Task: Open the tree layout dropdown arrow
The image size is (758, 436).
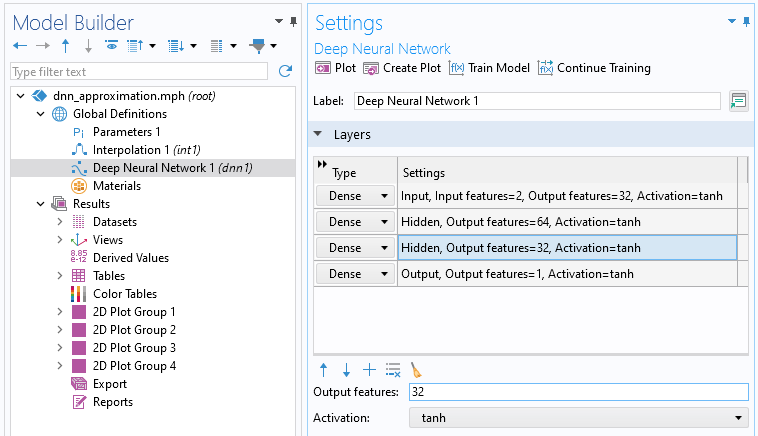Action: coord(233,46)
